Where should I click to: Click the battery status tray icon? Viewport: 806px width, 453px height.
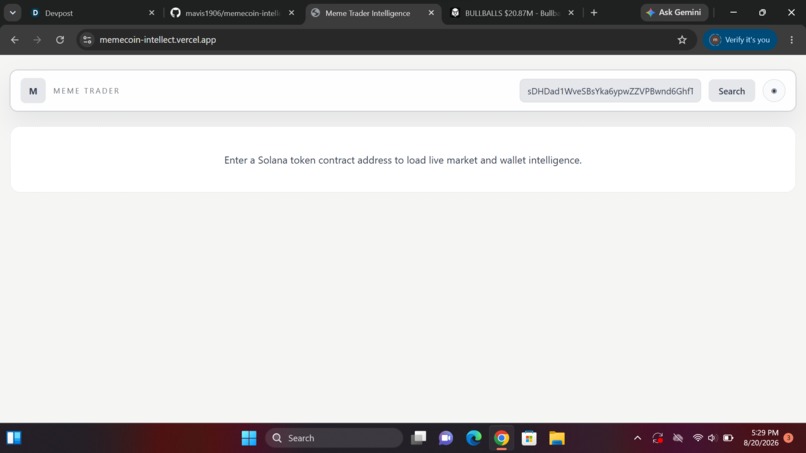[x=728, y=438]
